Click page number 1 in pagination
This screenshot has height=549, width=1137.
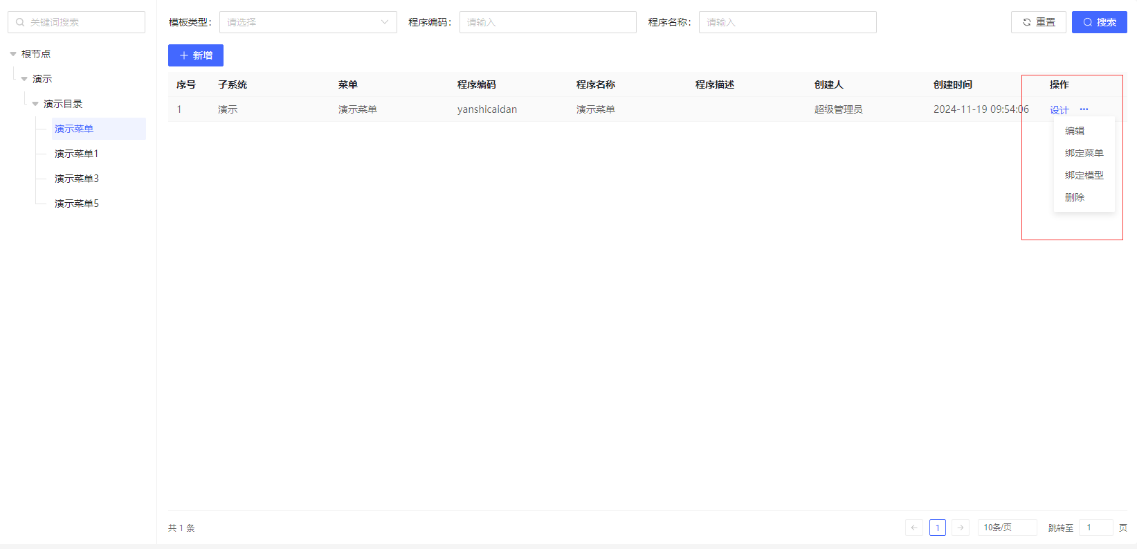tap(938, 528)
